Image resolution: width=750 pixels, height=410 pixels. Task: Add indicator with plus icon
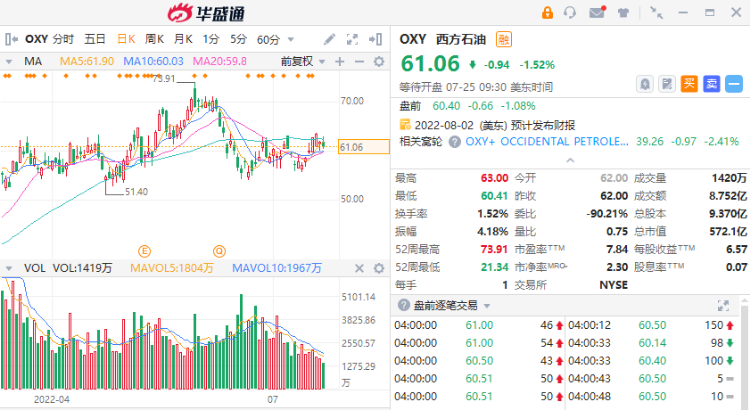click(x=340, y=61)
